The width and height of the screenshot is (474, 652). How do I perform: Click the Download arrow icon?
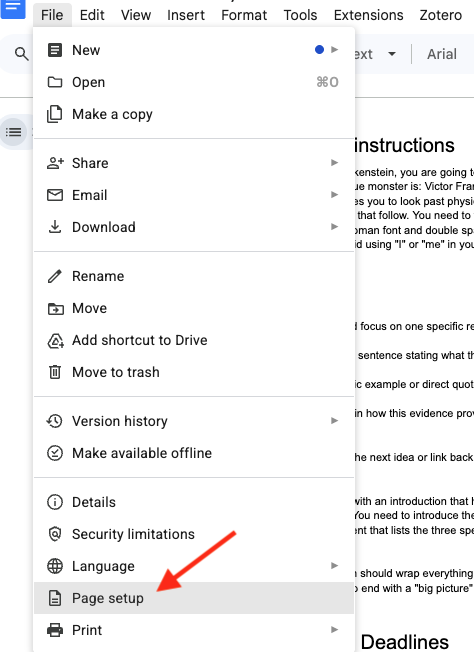point(55,227)
